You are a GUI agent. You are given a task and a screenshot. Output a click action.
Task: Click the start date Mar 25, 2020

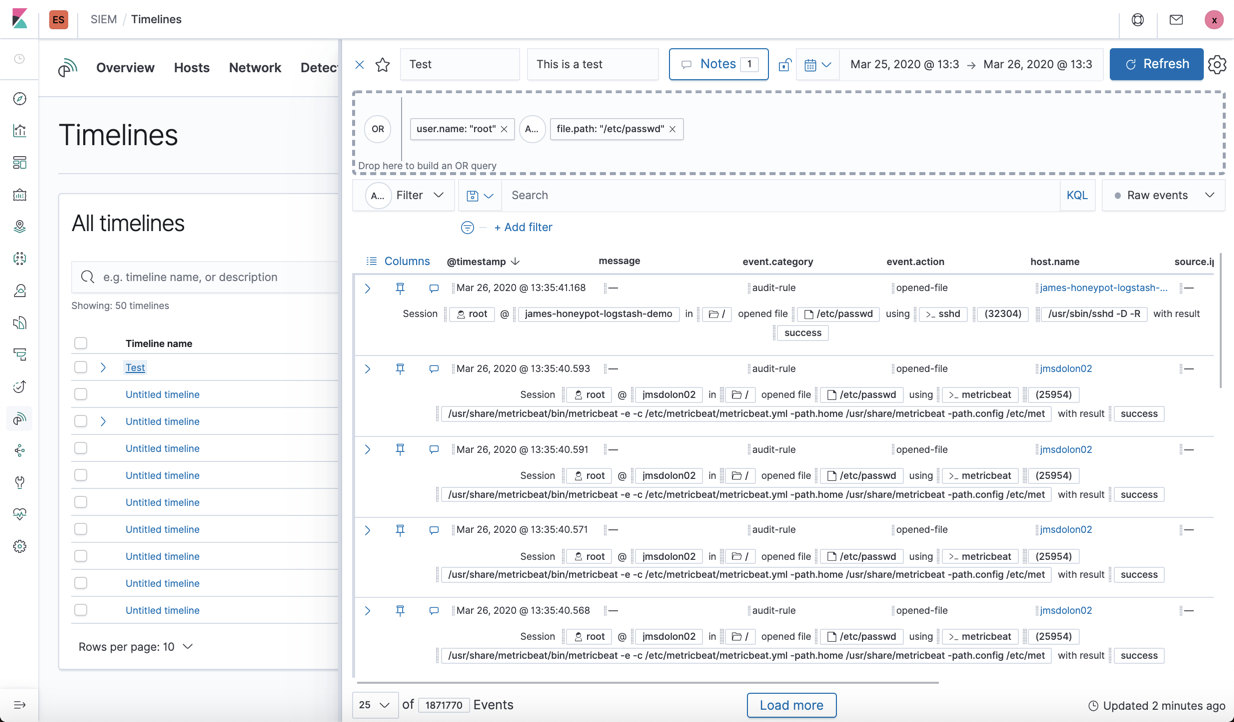pos(904,65)
